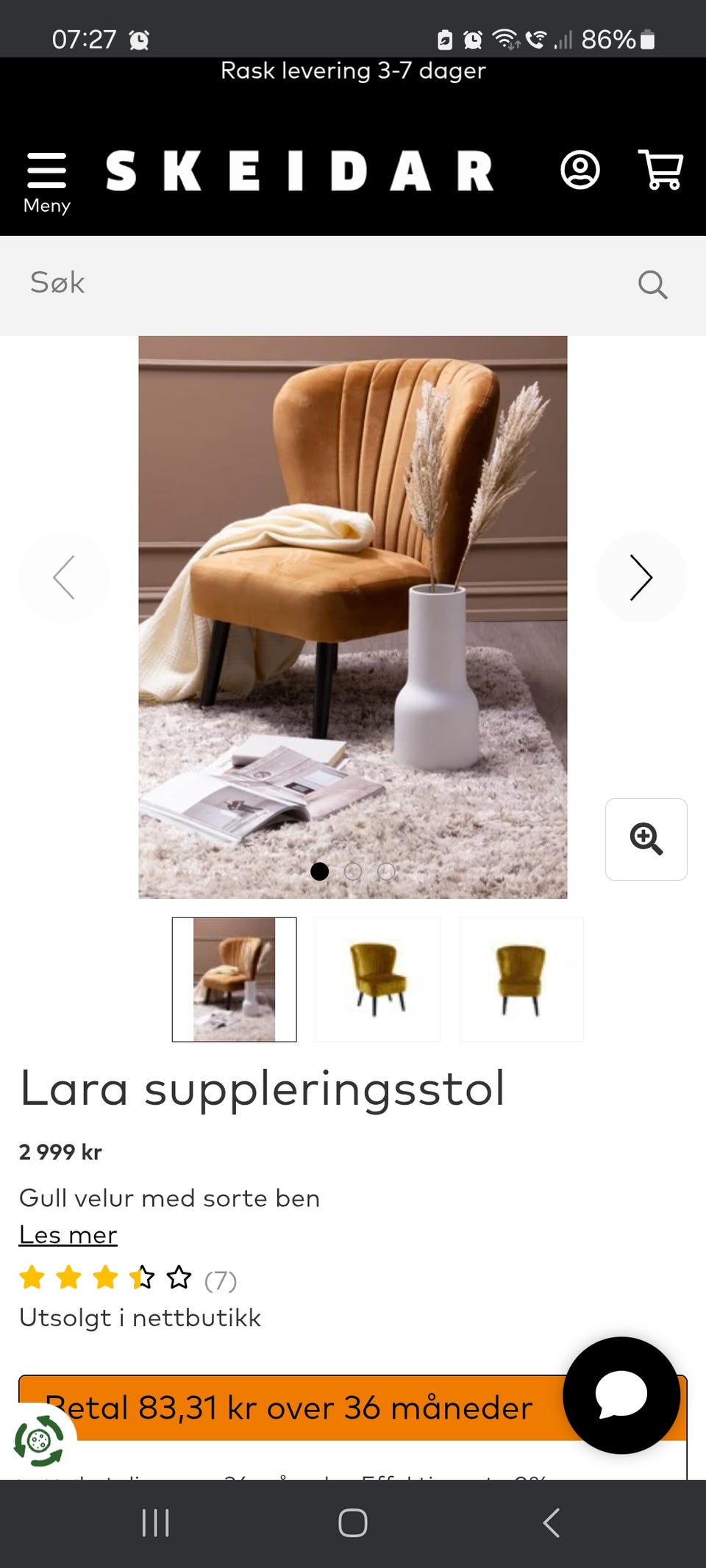Select the front-view yellow chair thumbnail
The width and height of the screenshot is (706, 1568).
(x=521, y=979)
